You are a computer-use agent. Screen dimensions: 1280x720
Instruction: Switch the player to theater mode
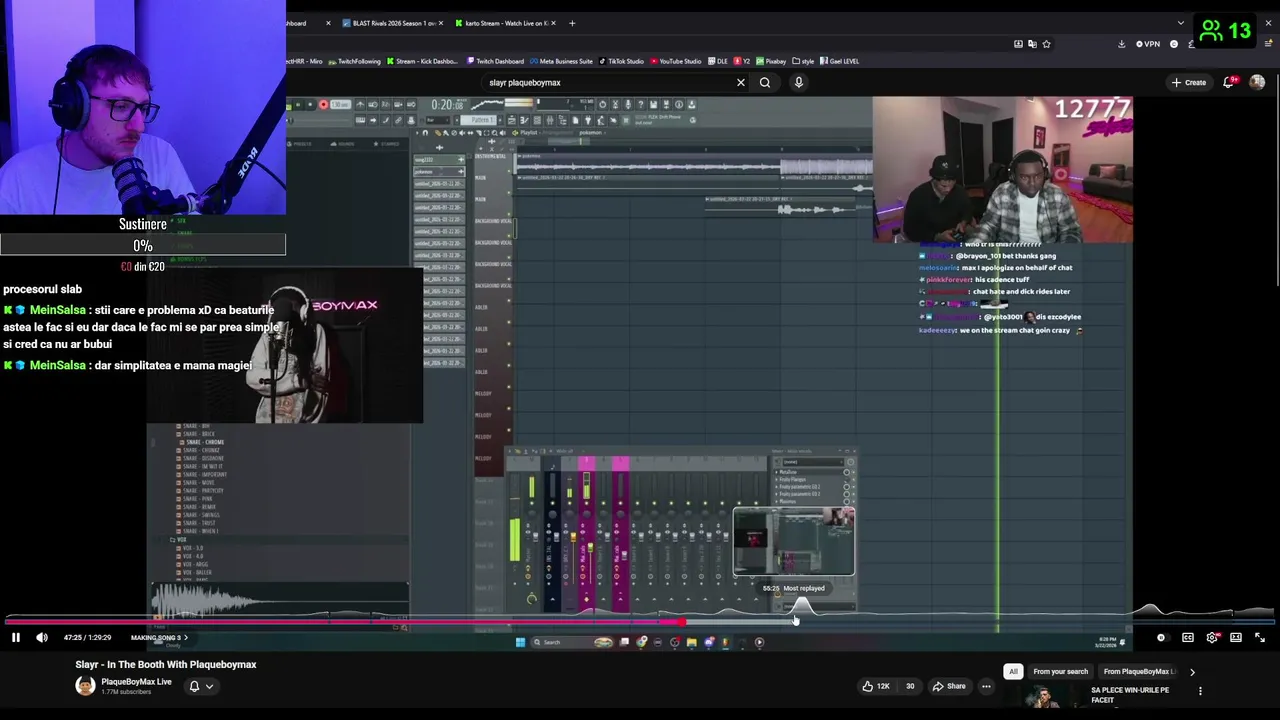(1236, 638)
